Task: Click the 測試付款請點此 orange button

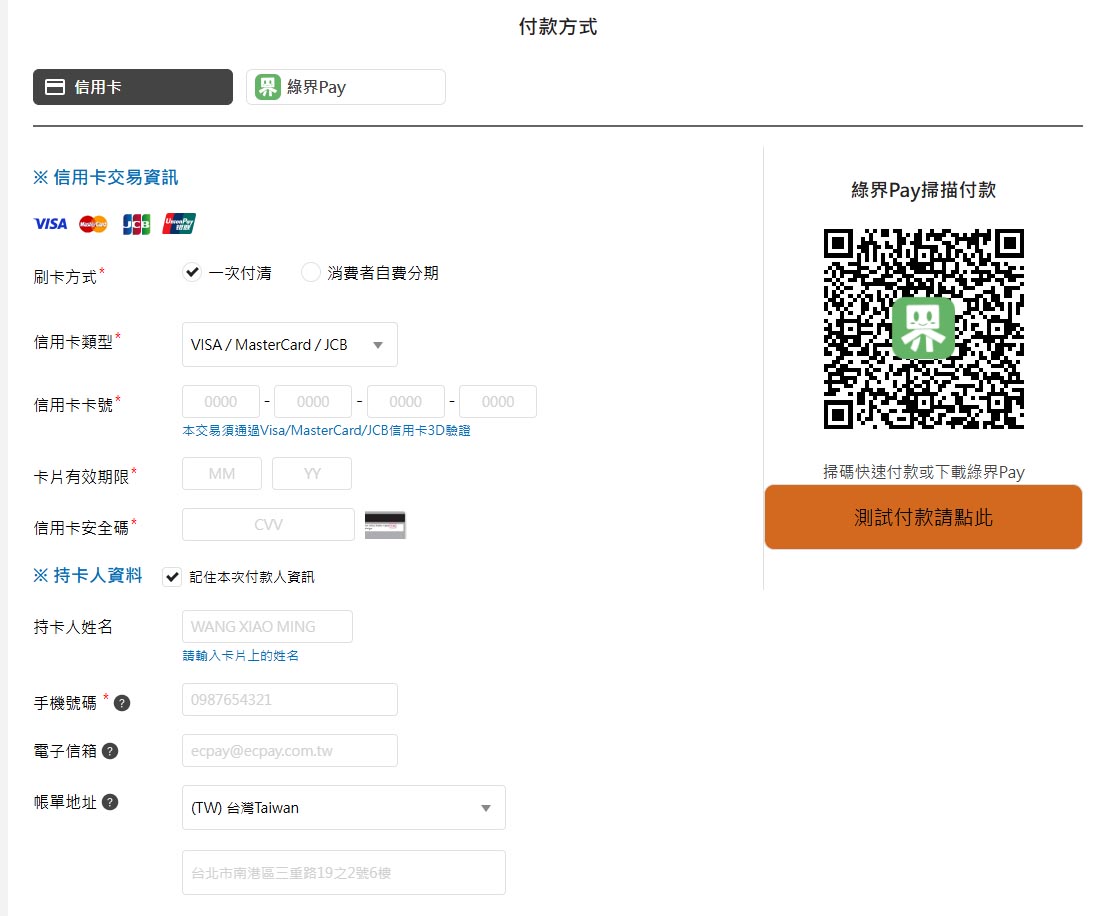Action: pyautogui.click(x=923, y=517)
